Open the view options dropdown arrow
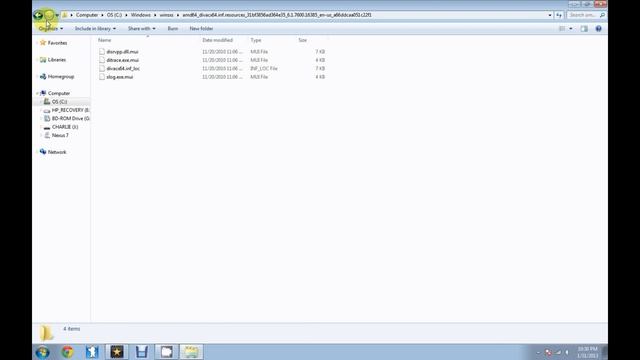The height and width of the screenshot is (360, 640). point(571,29)
